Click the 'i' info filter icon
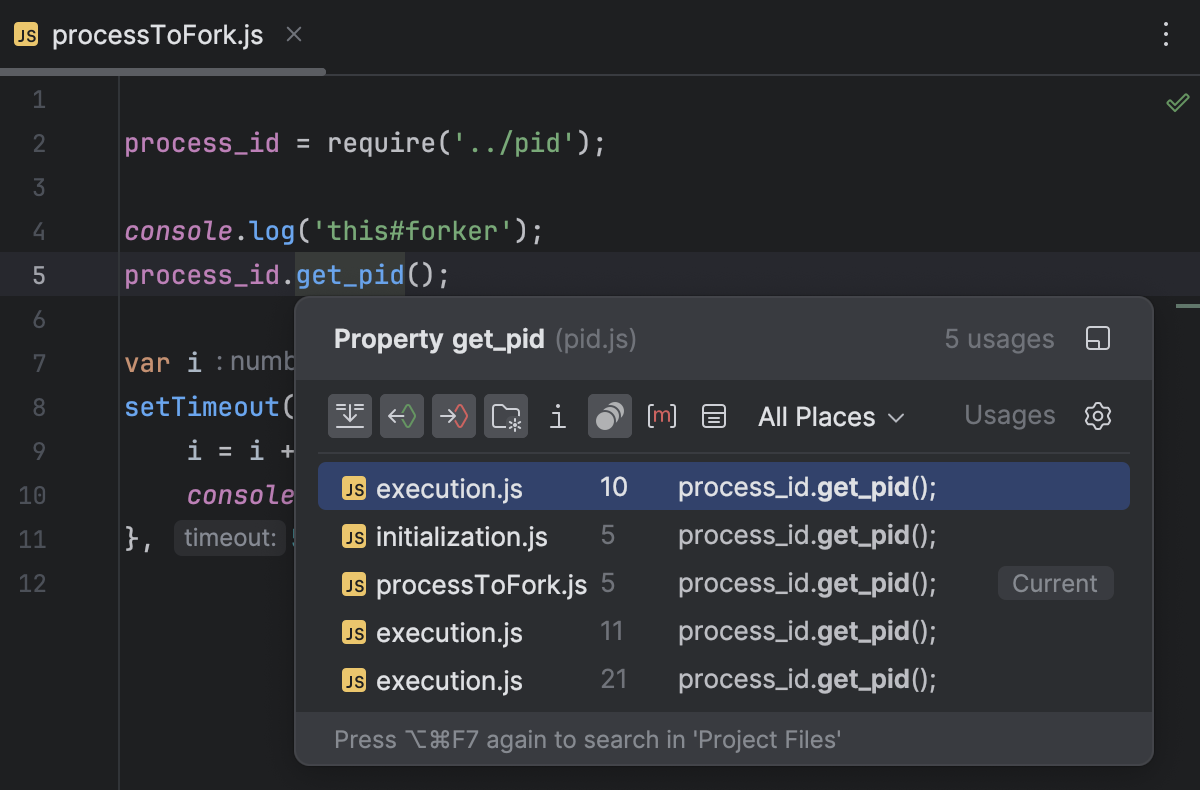Viewport: 1200px width, 790px height. coord(558,416)
